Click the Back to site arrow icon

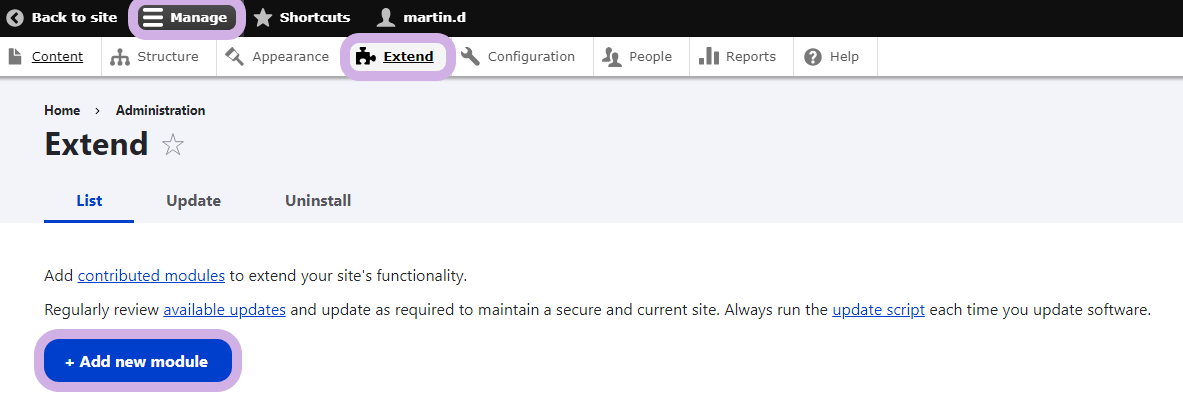pos(15,17)
